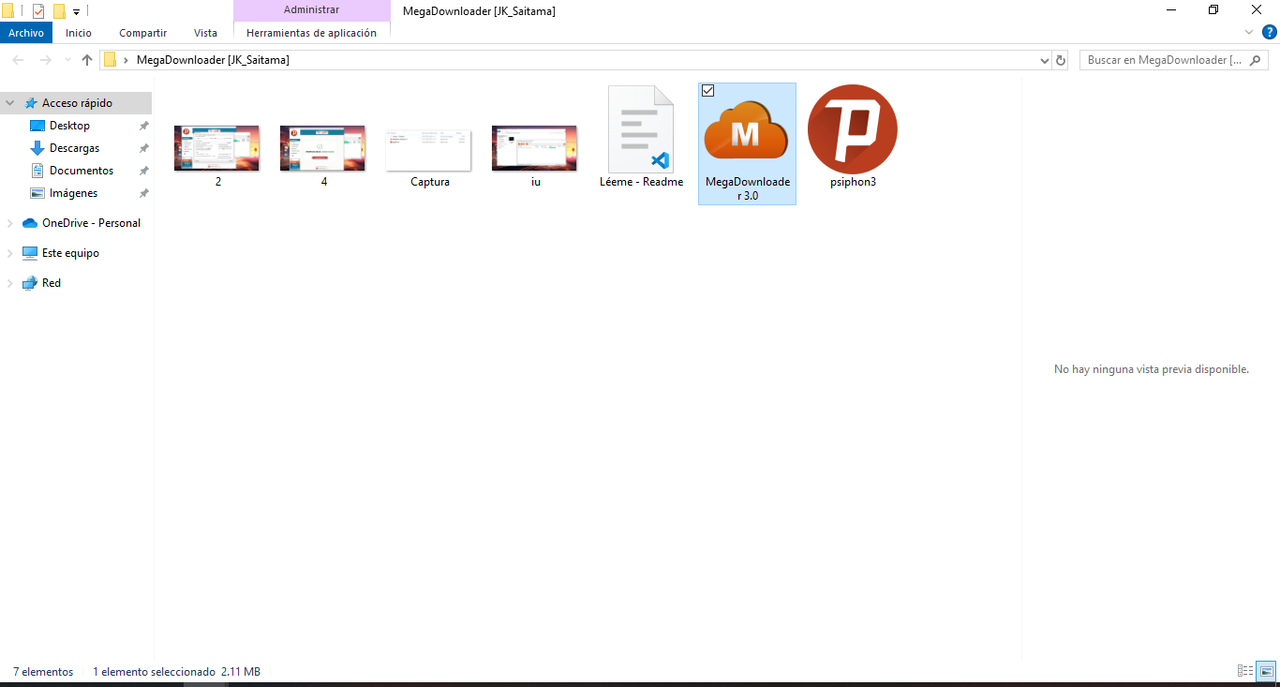
Task: Click the New folder icon in title bar
Action: point(59,11)
